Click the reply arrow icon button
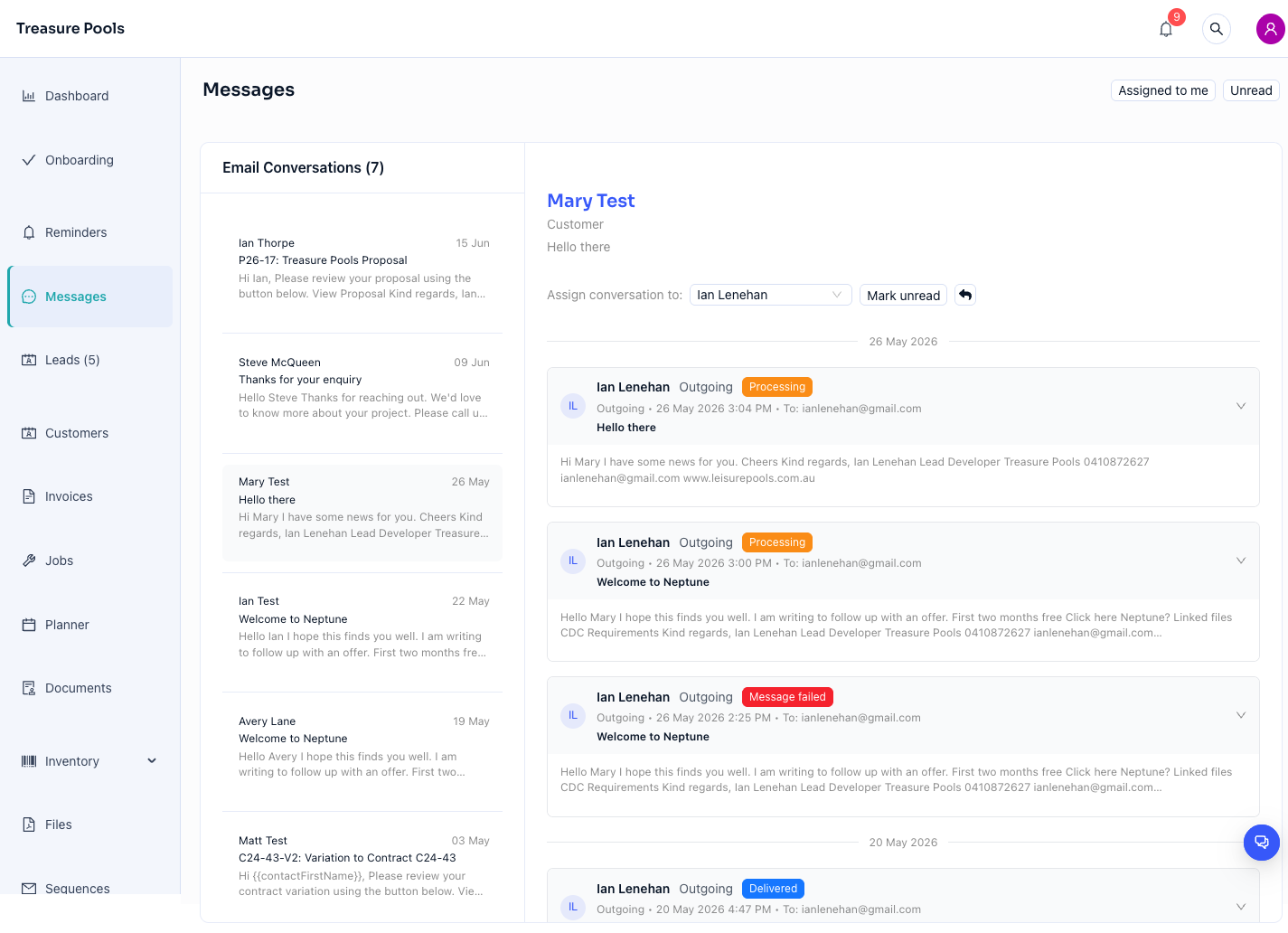 click(x=965, y=295)
